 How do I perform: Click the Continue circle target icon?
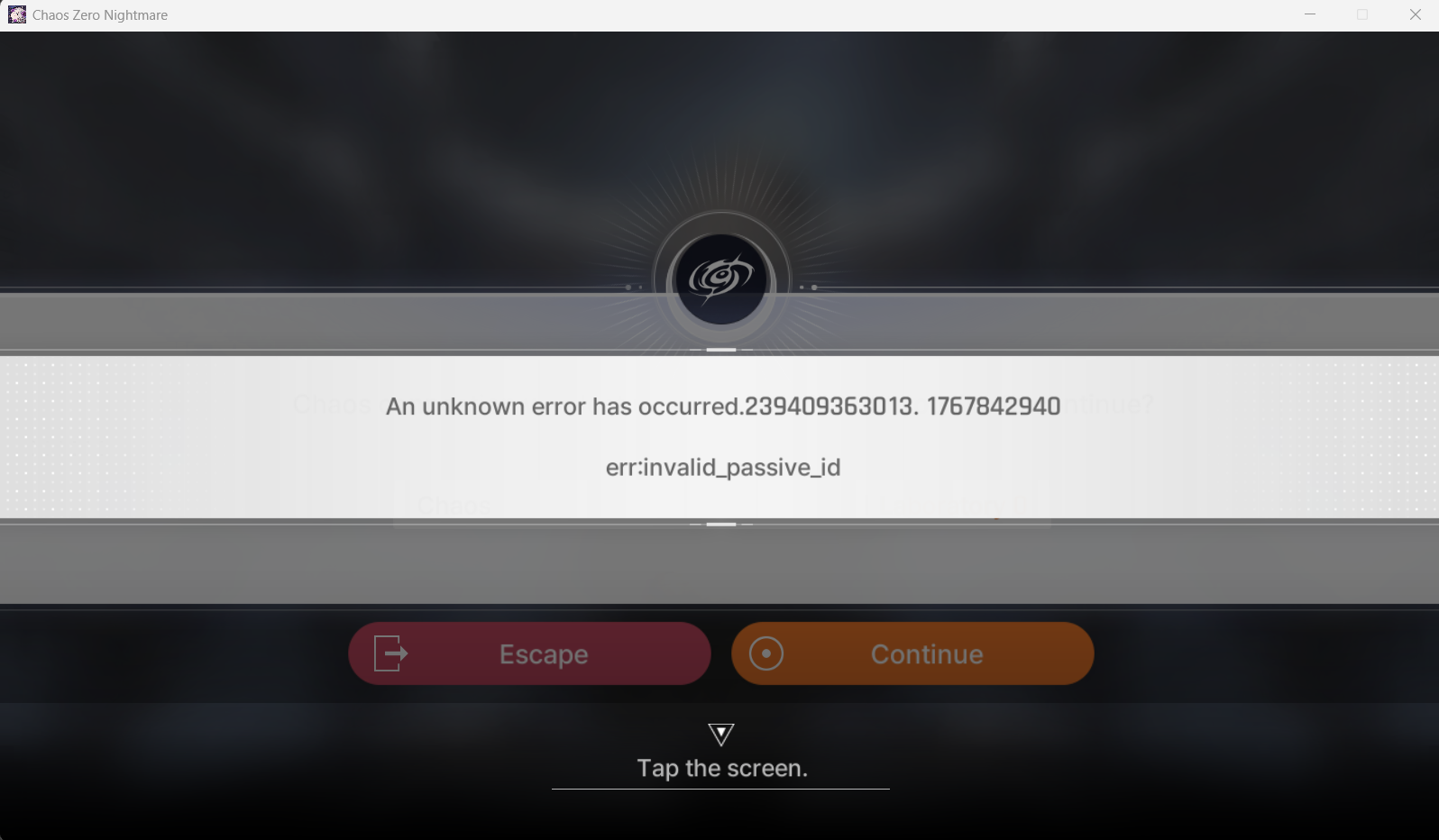pyautogui.click(x=766, y=653)
